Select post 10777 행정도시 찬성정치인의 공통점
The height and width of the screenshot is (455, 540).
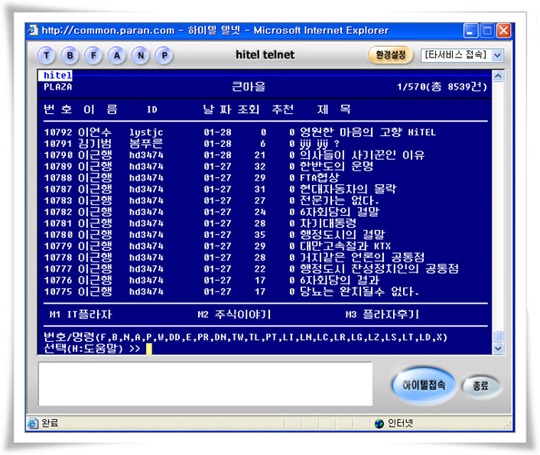click(251, 269)
